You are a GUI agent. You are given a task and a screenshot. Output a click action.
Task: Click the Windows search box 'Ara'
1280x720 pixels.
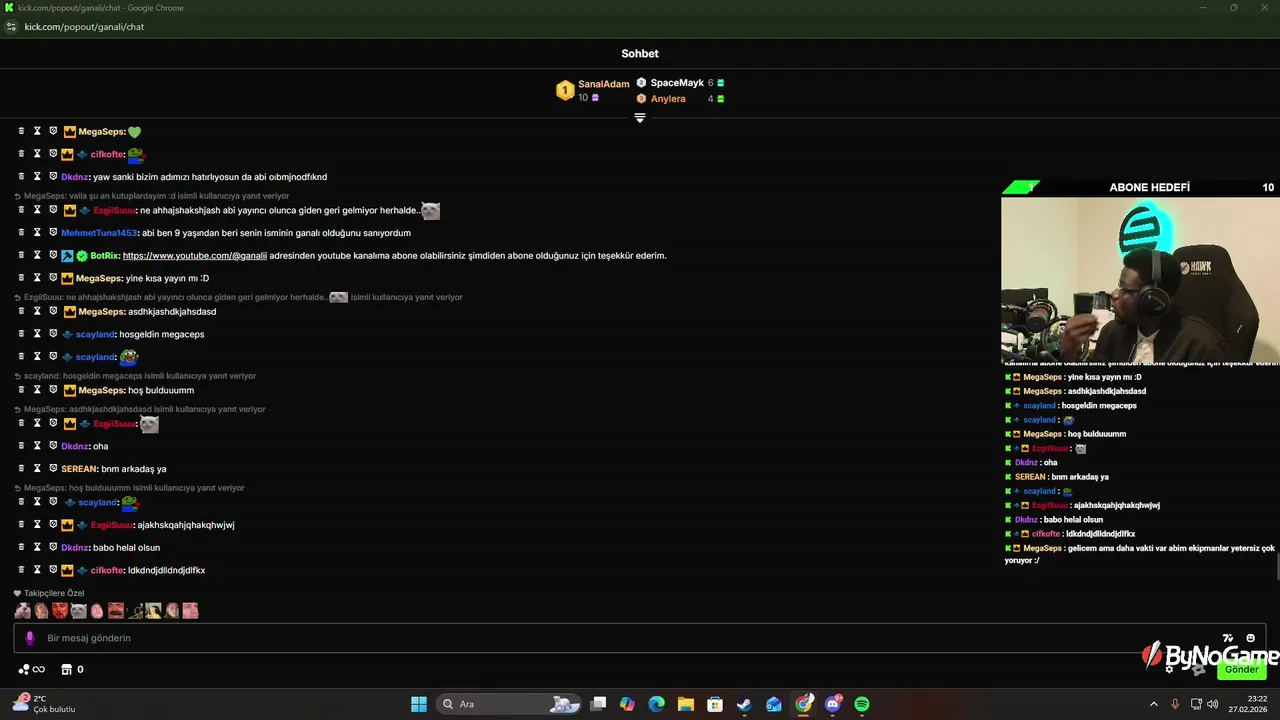510,704
